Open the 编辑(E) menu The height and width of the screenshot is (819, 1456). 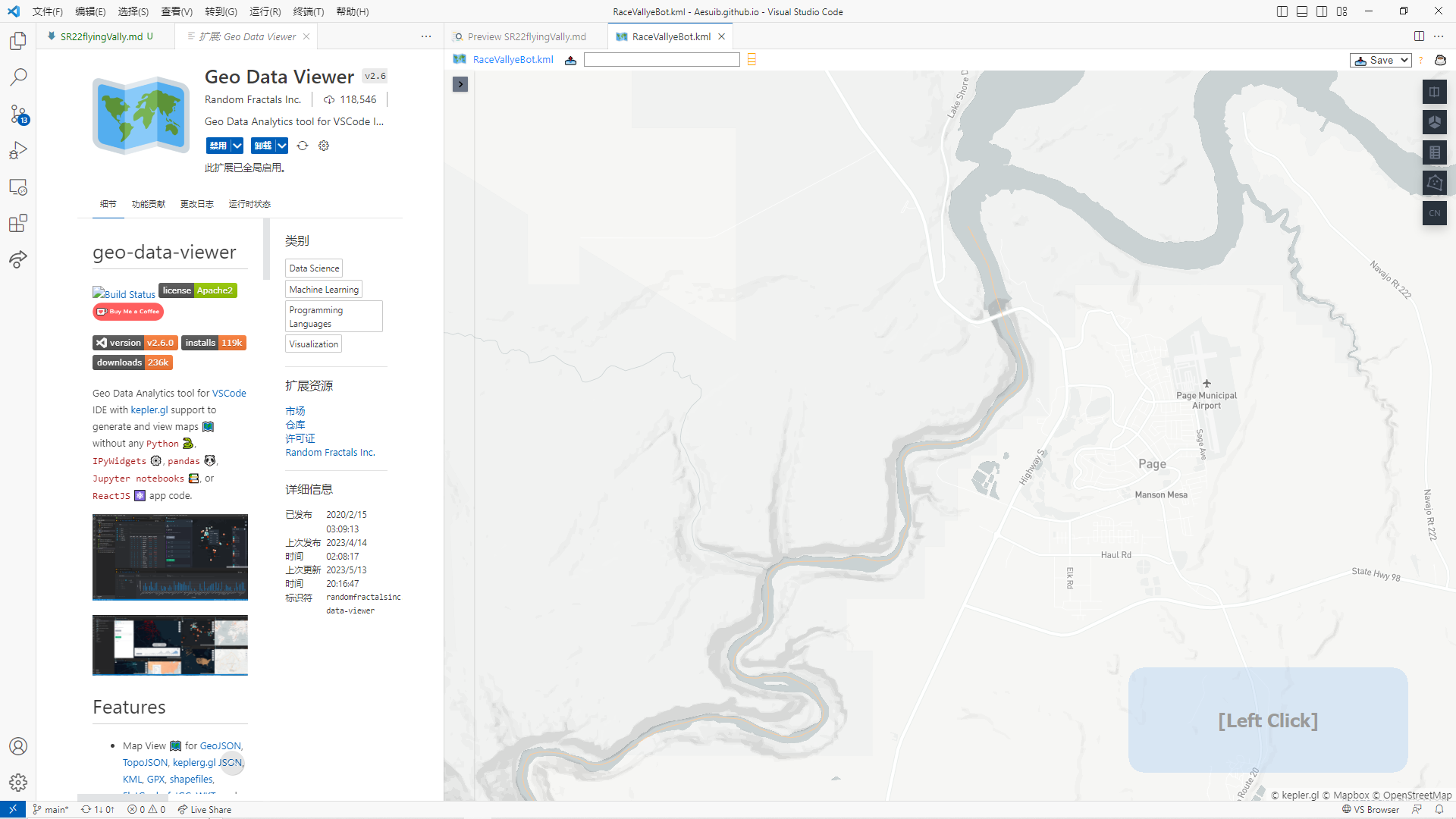coord(90,11)
